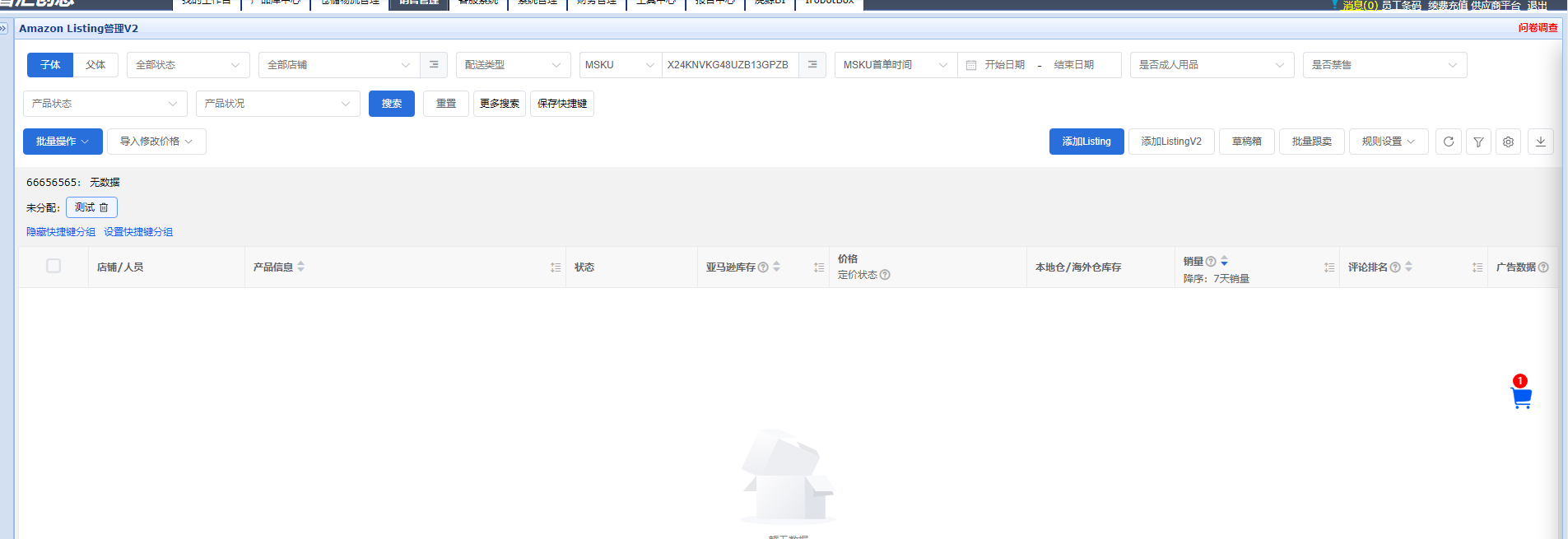Image resolution: width=1568 pixels, height=539 pixels.
Task: Open the 全部店铺 dropdown
Action: (x=339, y=65)
